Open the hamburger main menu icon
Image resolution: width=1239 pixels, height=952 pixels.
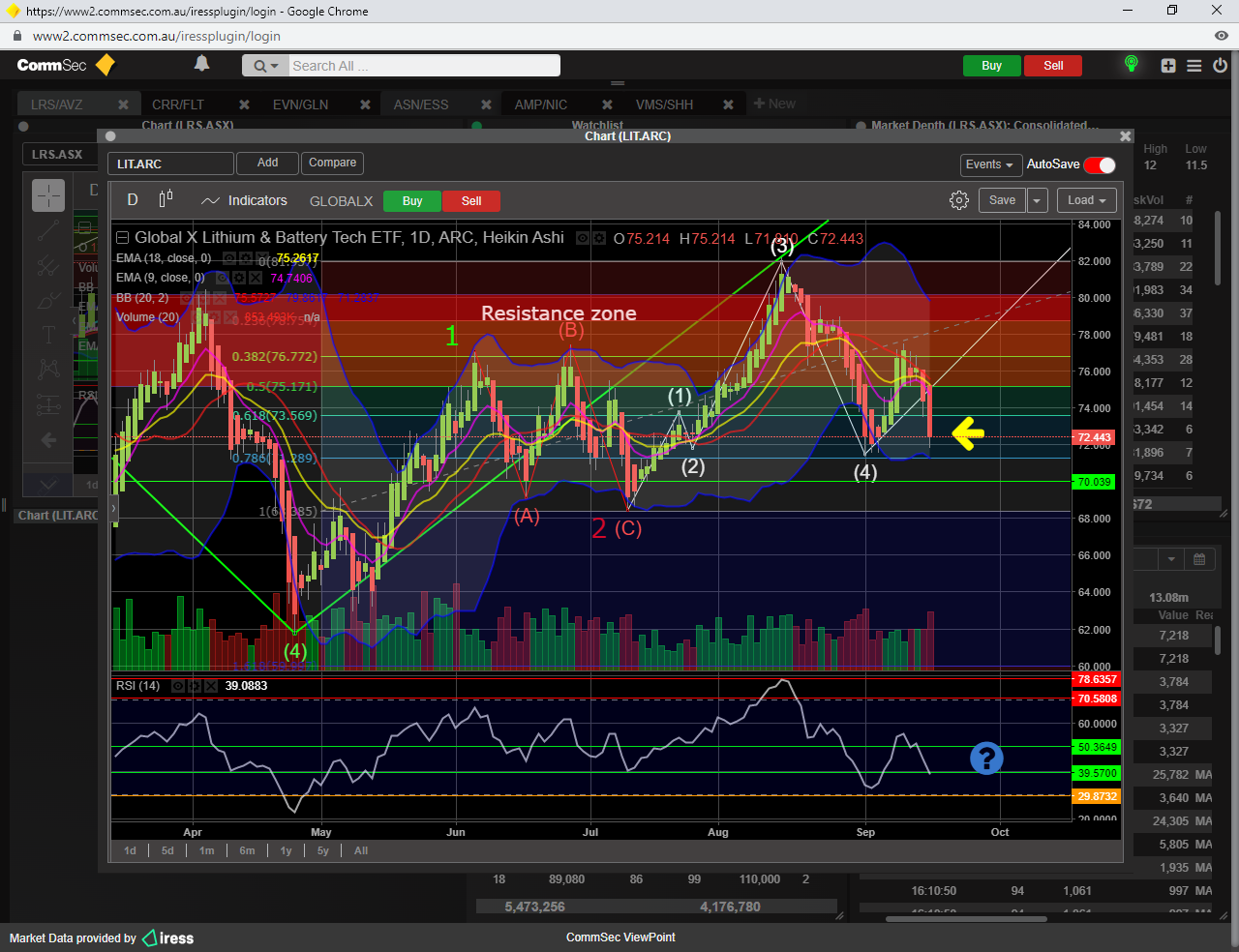click(1194, 66)
